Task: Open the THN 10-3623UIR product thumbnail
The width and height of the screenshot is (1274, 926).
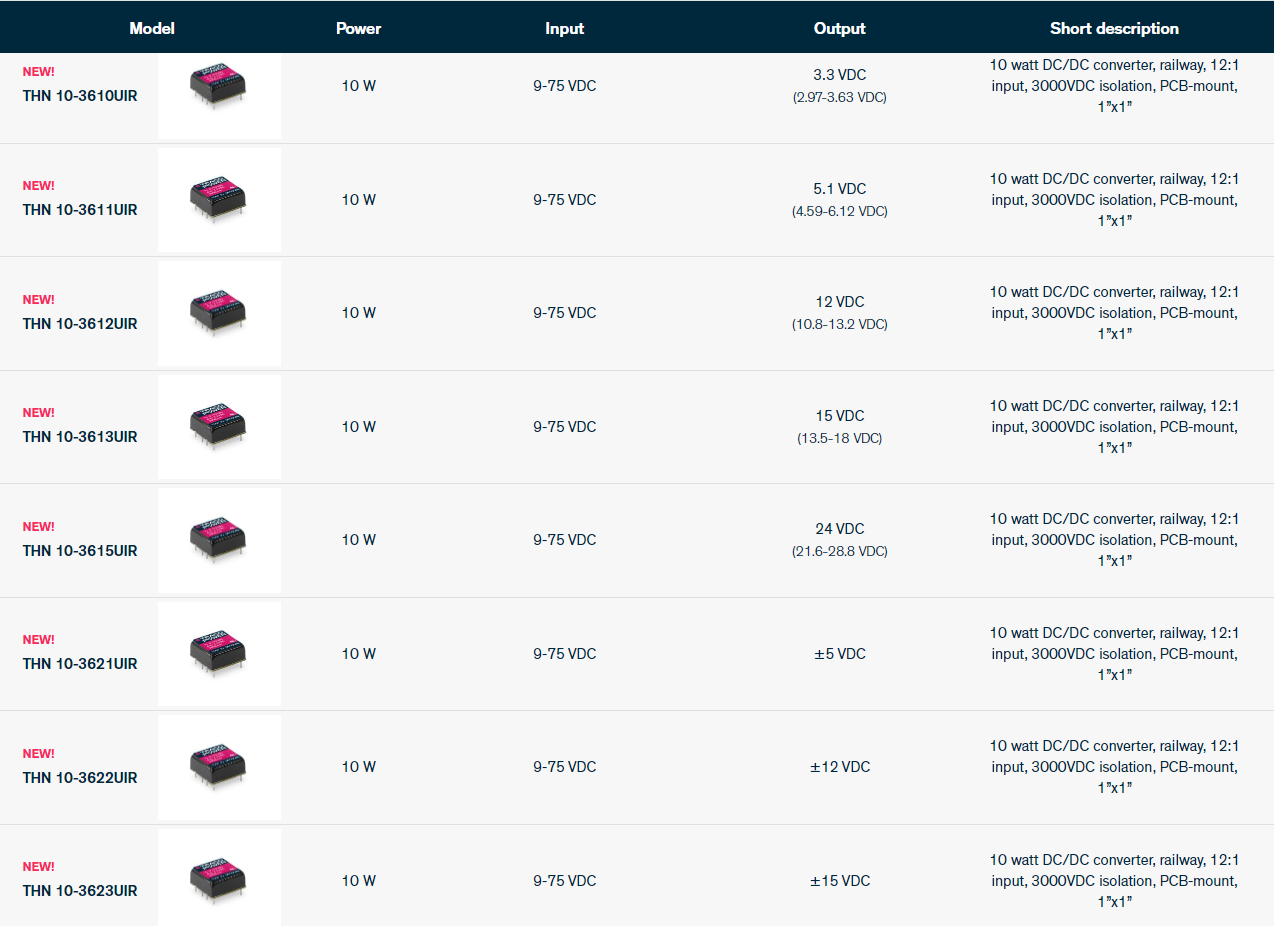Action: 219,880
